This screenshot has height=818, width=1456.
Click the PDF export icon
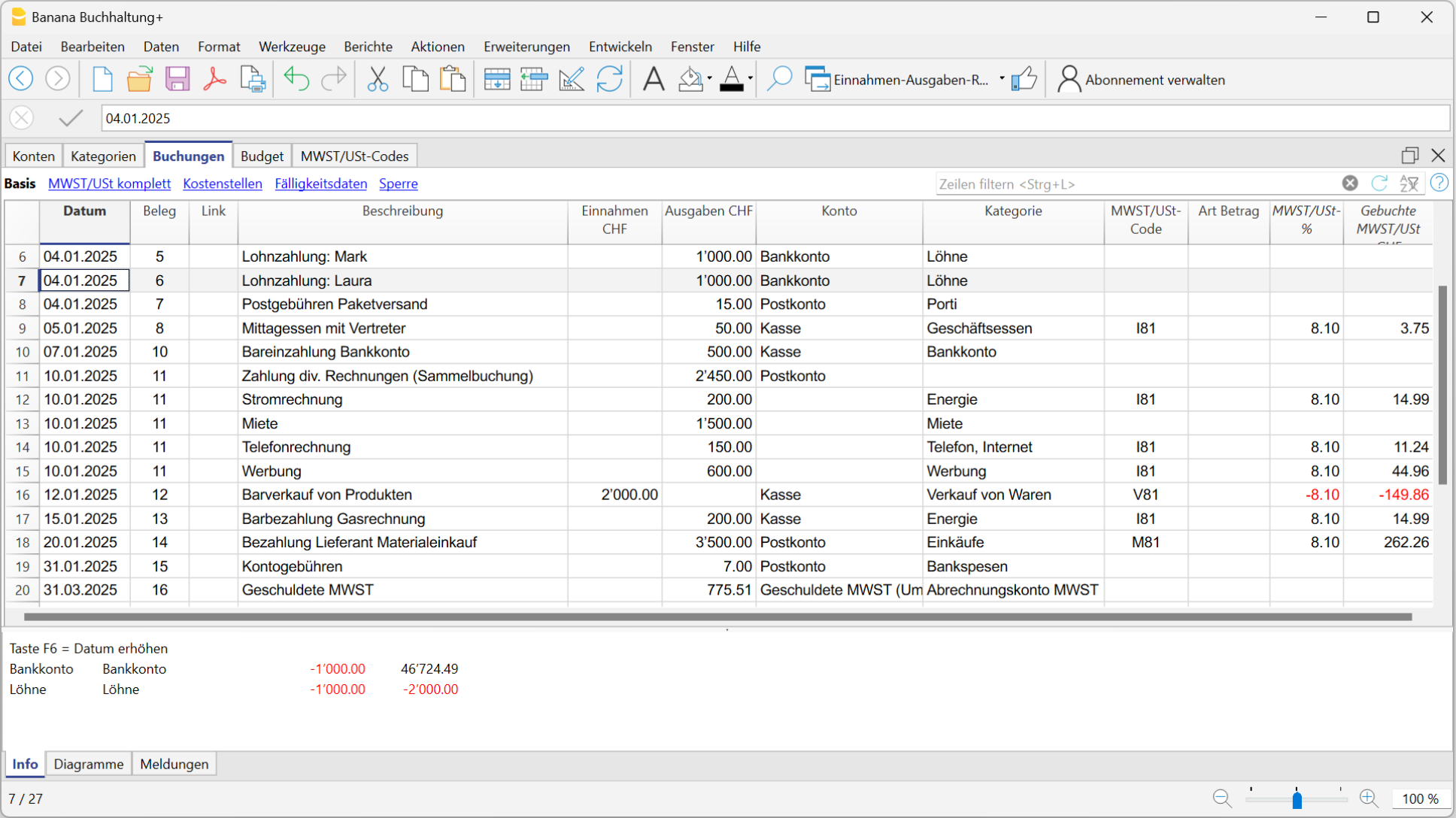(214, 79)
